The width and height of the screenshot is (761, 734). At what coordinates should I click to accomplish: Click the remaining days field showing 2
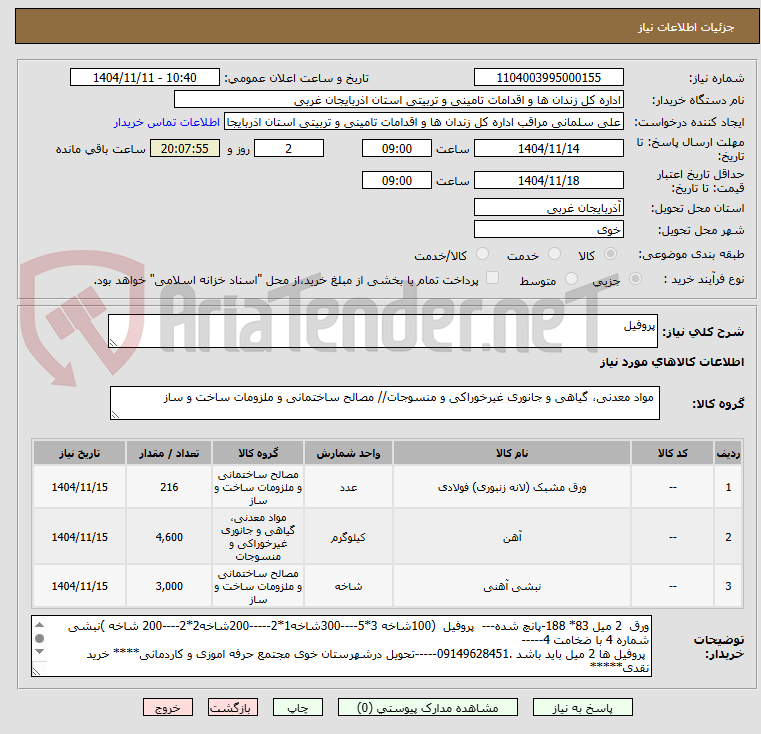click(x=289, y=148)
